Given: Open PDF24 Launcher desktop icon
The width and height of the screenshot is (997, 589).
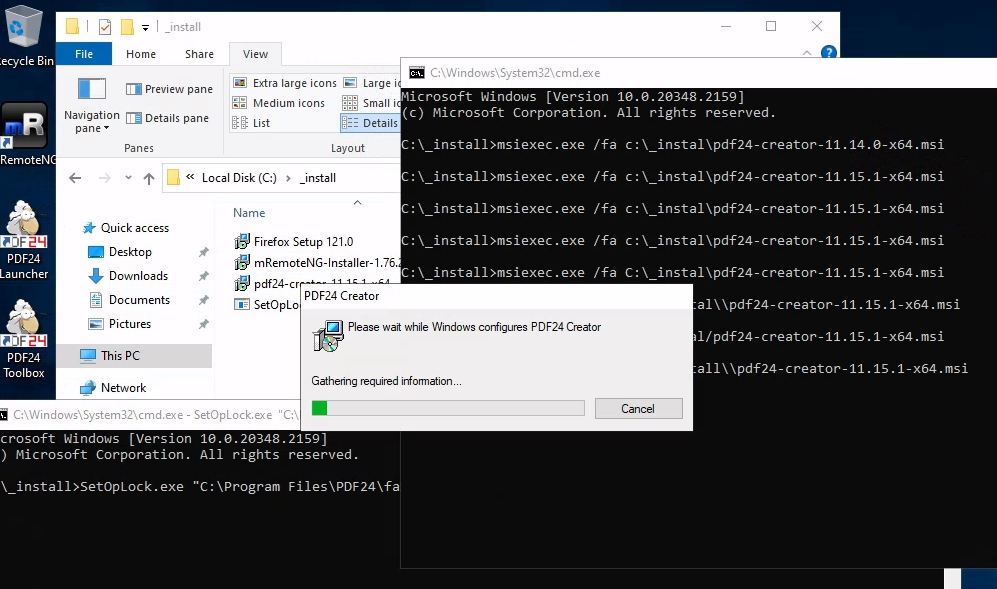Looking at the screenshot, I should 24,240.
